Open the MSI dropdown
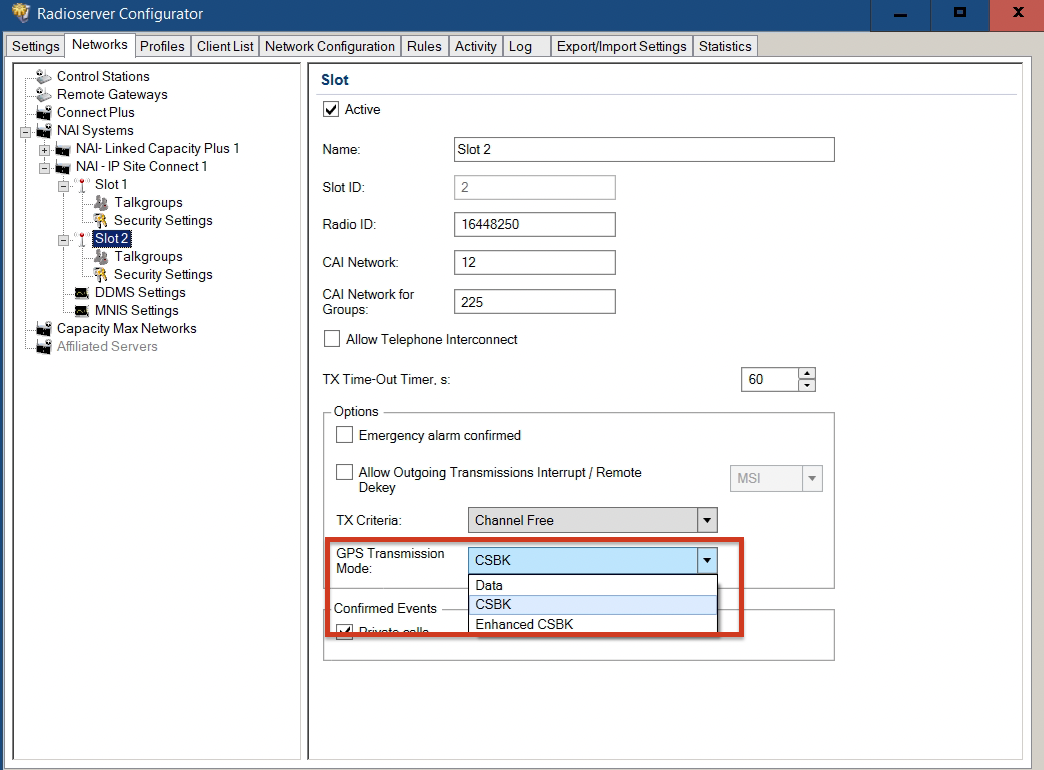This screenshot has height=770, width=1044. 812,478
